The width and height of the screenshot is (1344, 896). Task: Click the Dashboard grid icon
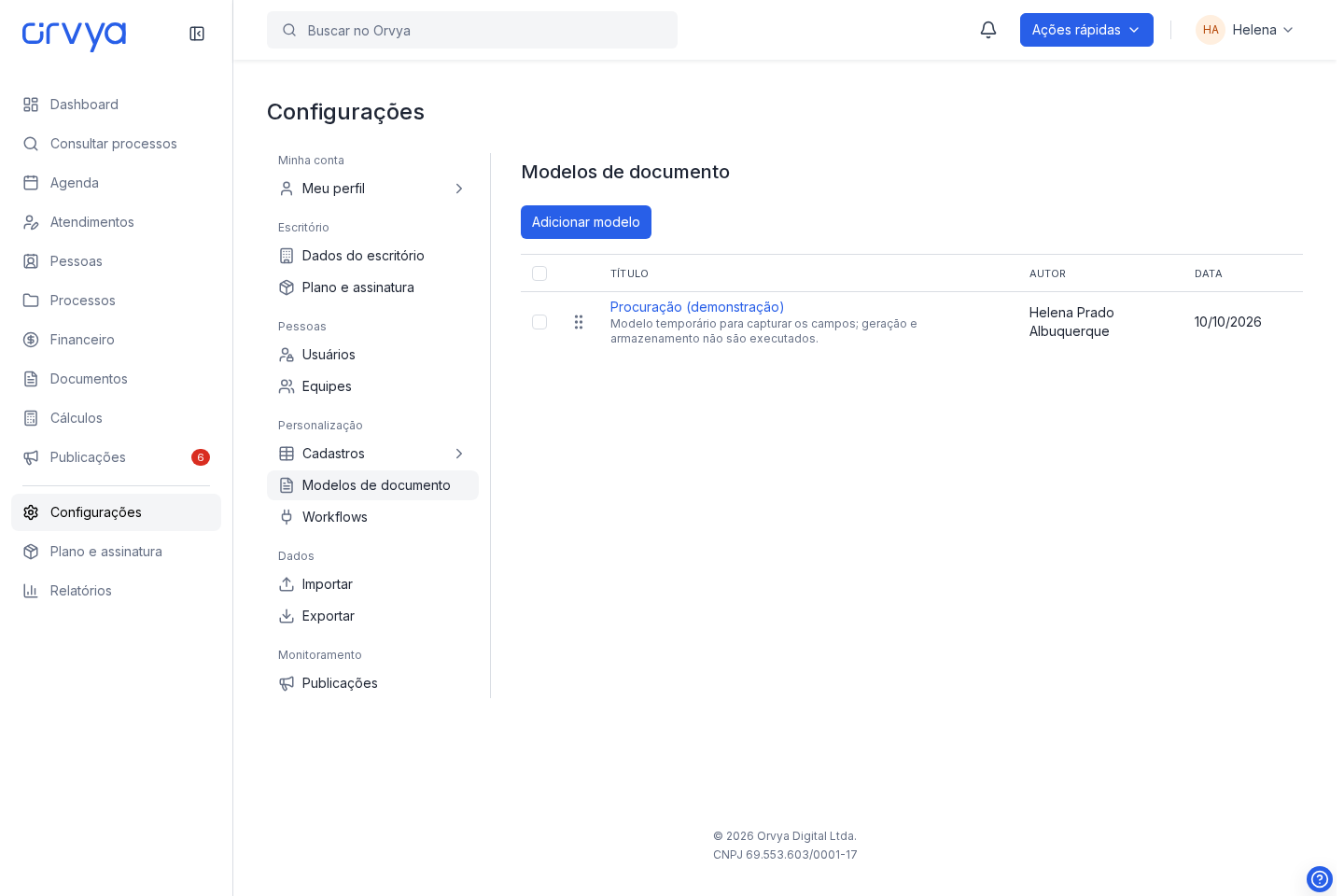pyautogui.click(x=31, y=105)
